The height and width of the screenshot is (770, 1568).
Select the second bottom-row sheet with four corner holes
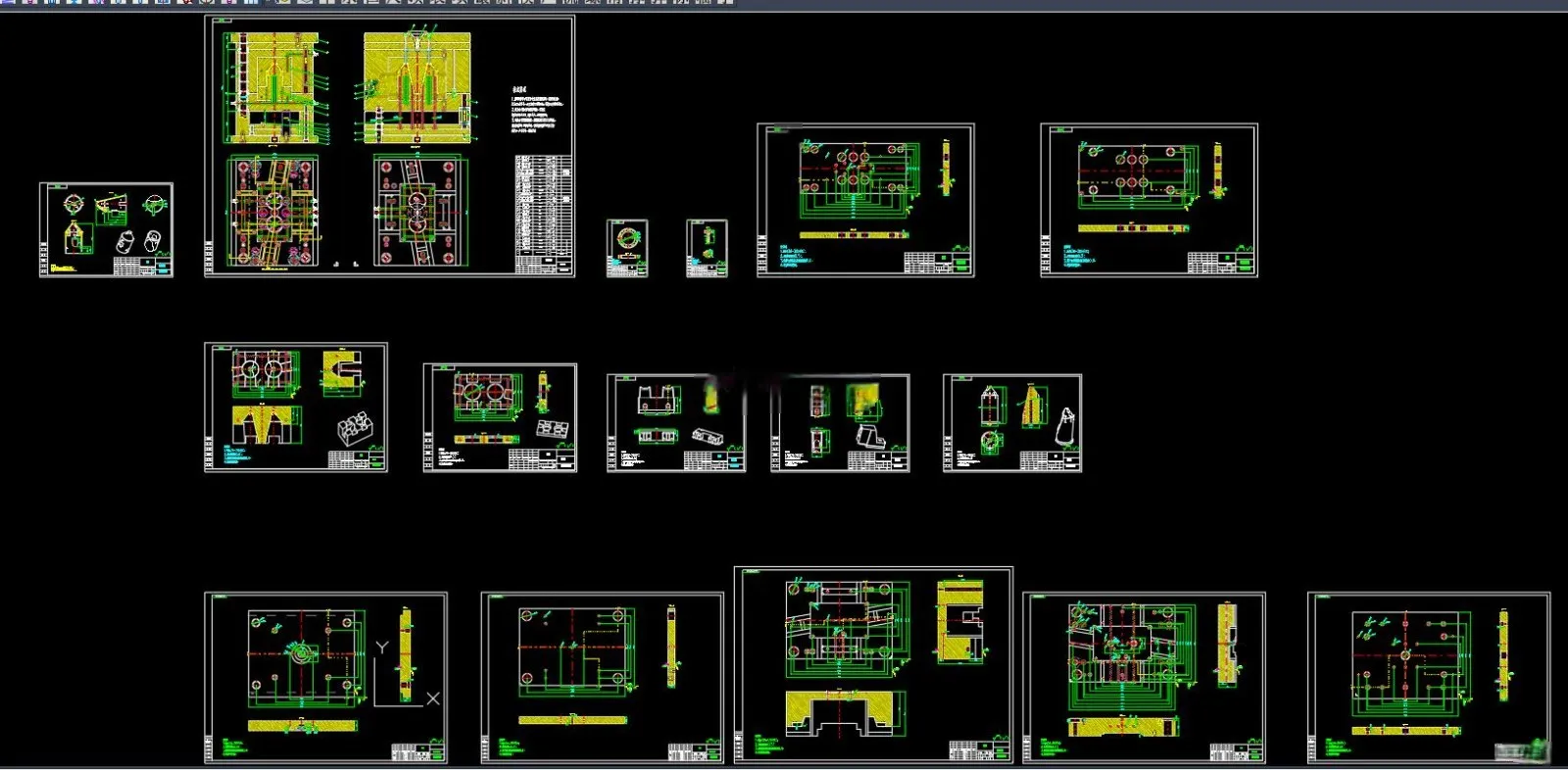(603, 678)
